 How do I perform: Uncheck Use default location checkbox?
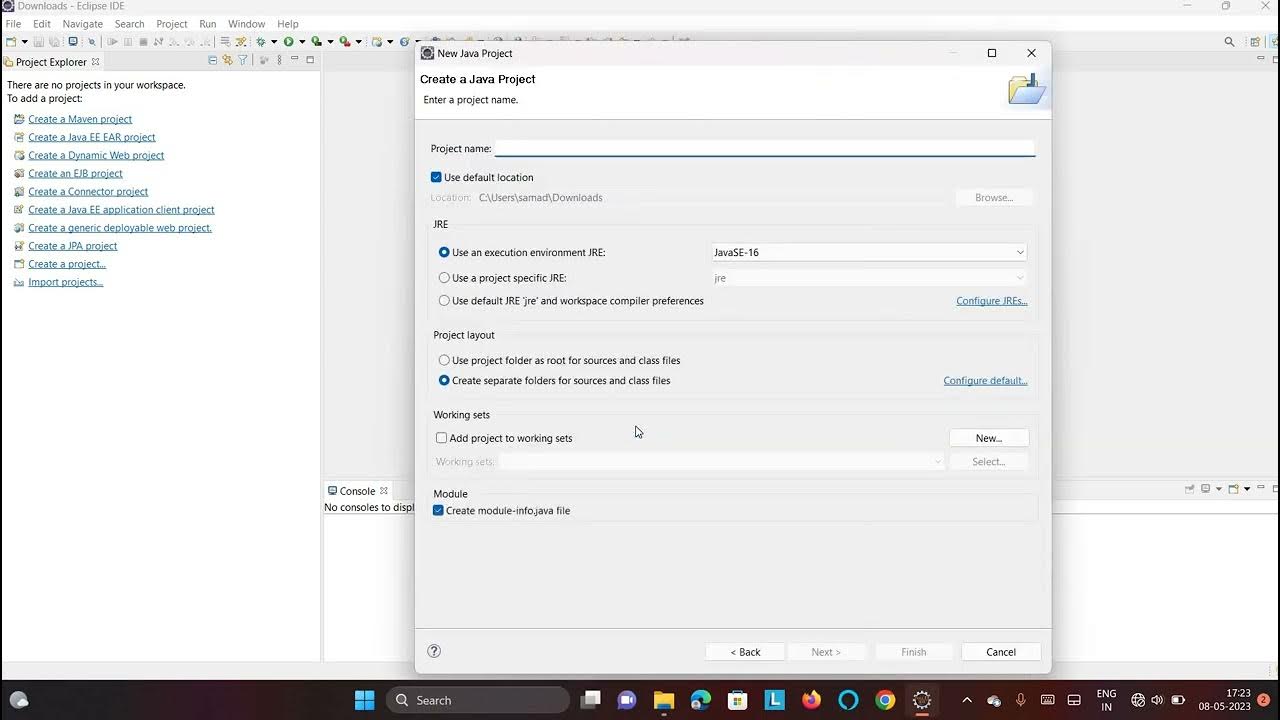pos(436,177)
